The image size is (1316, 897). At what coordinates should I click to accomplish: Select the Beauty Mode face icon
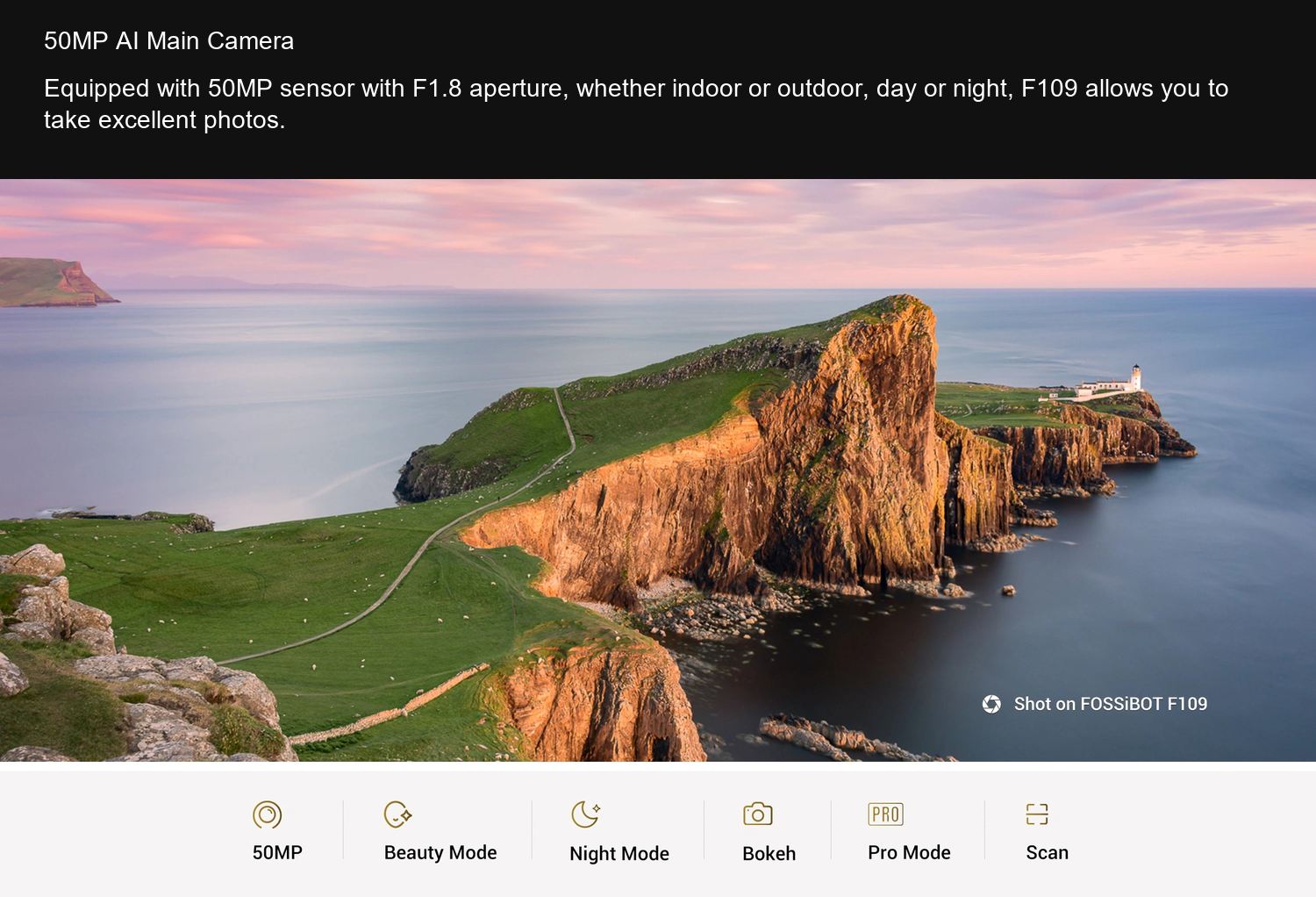coord(398,814)
